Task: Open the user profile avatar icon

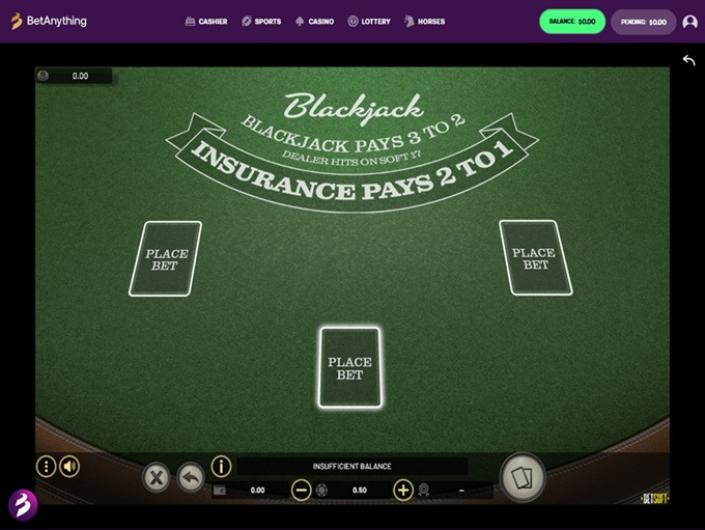Action: (x=690, y=22)
